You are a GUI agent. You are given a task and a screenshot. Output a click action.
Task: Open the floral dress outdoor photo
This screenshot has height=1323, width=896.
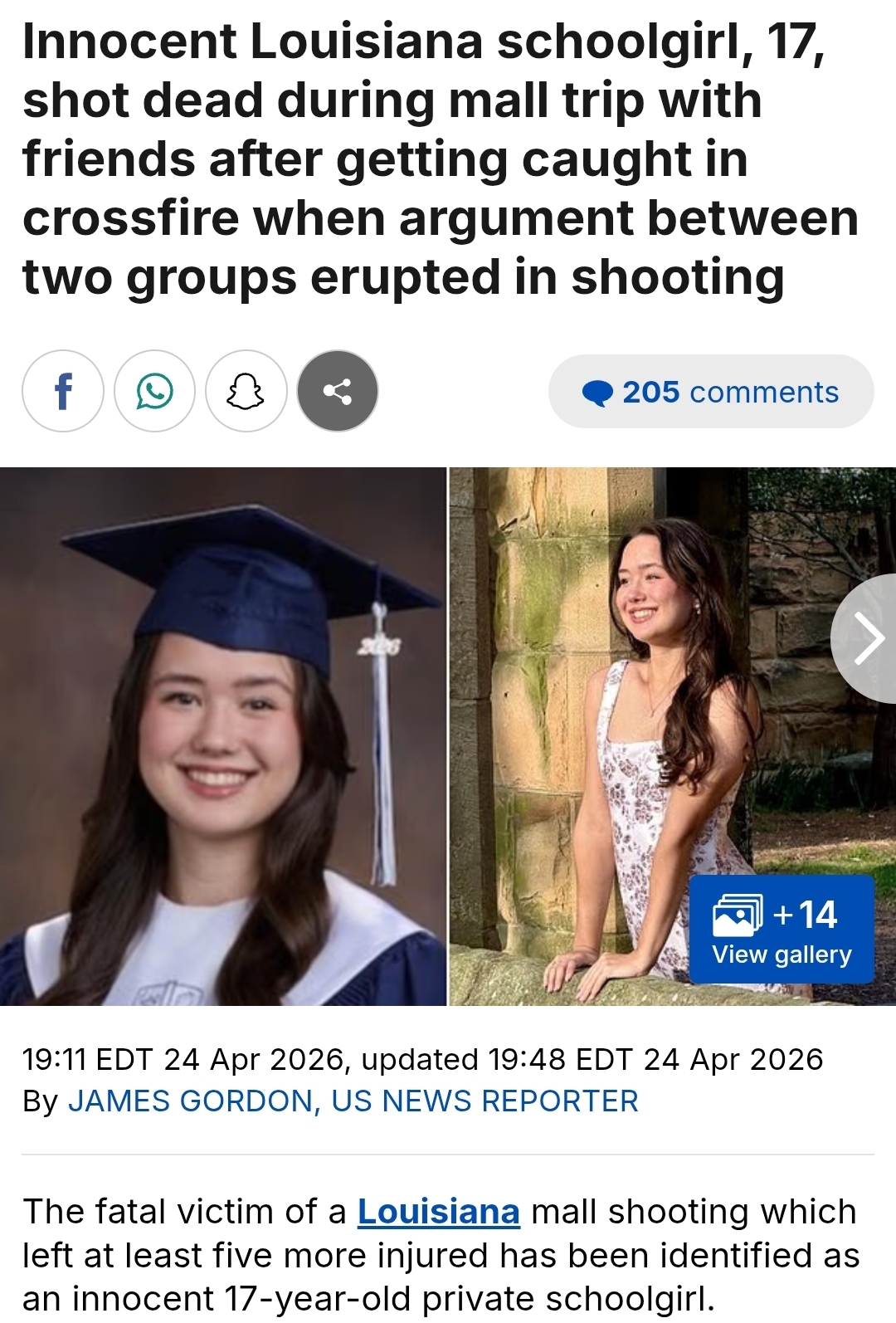(x=673, y=736)
